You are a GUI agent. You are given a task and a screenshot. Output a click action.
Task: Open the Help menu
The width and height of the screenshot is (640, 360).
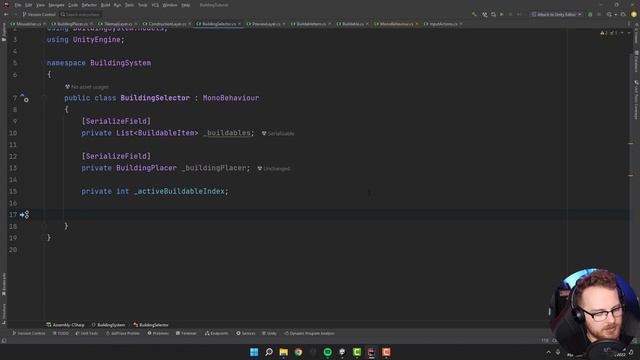click(186, 5)
